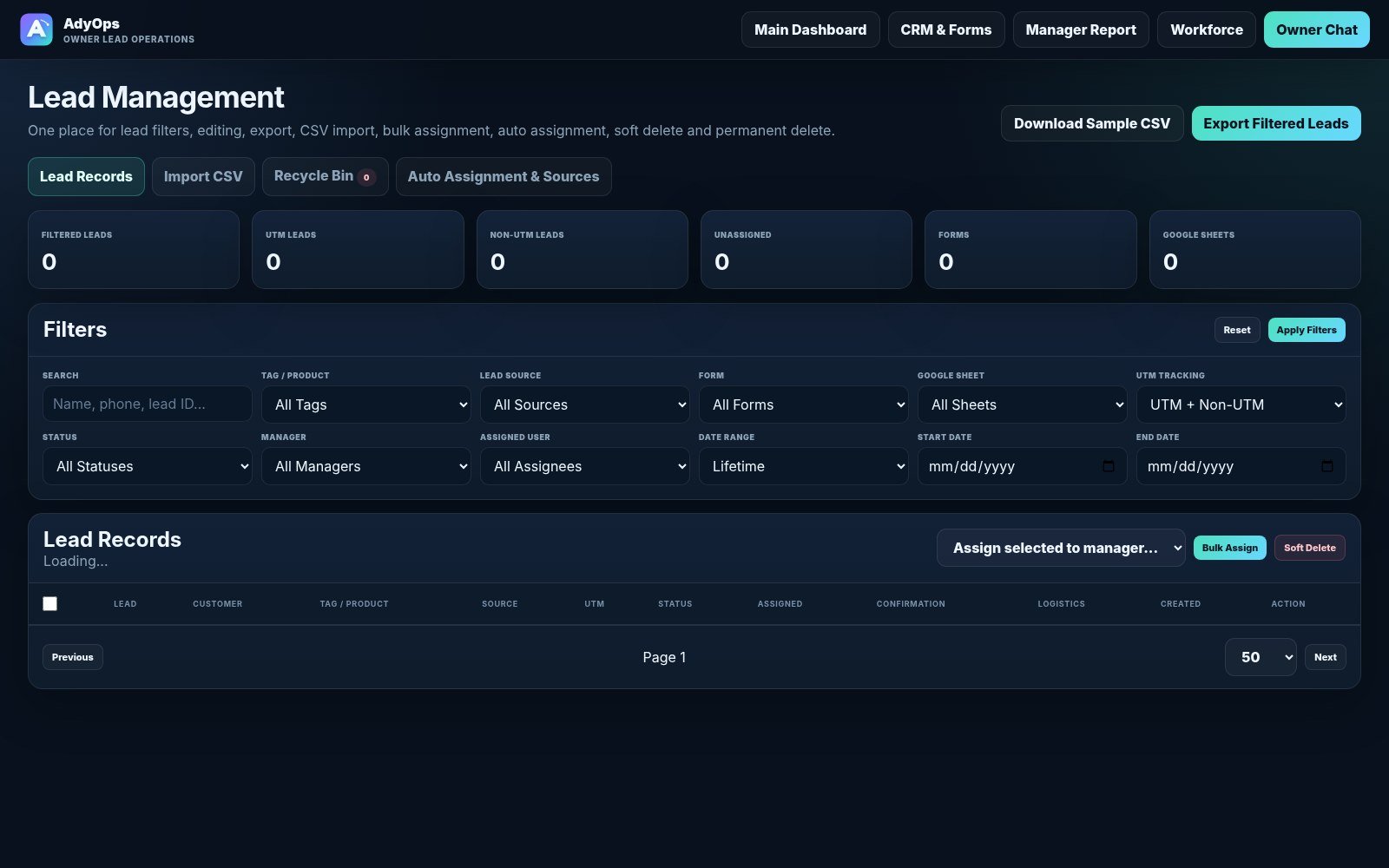Click Apply Filters button

[1307, 330]
